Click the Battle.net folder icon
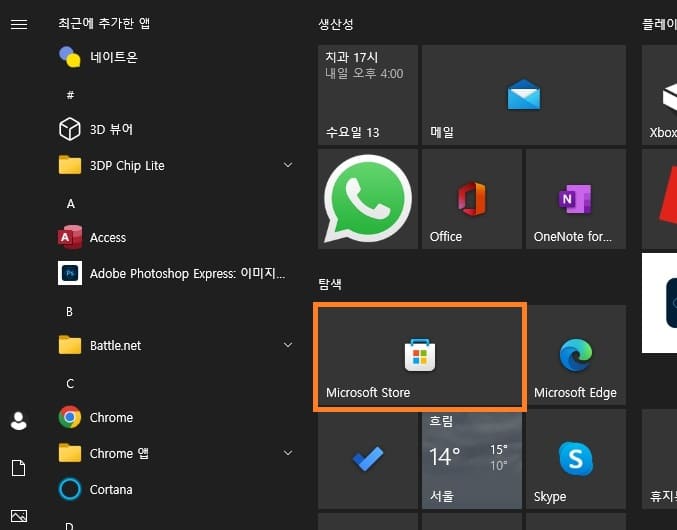677x530 pixels. coord(70,345)
